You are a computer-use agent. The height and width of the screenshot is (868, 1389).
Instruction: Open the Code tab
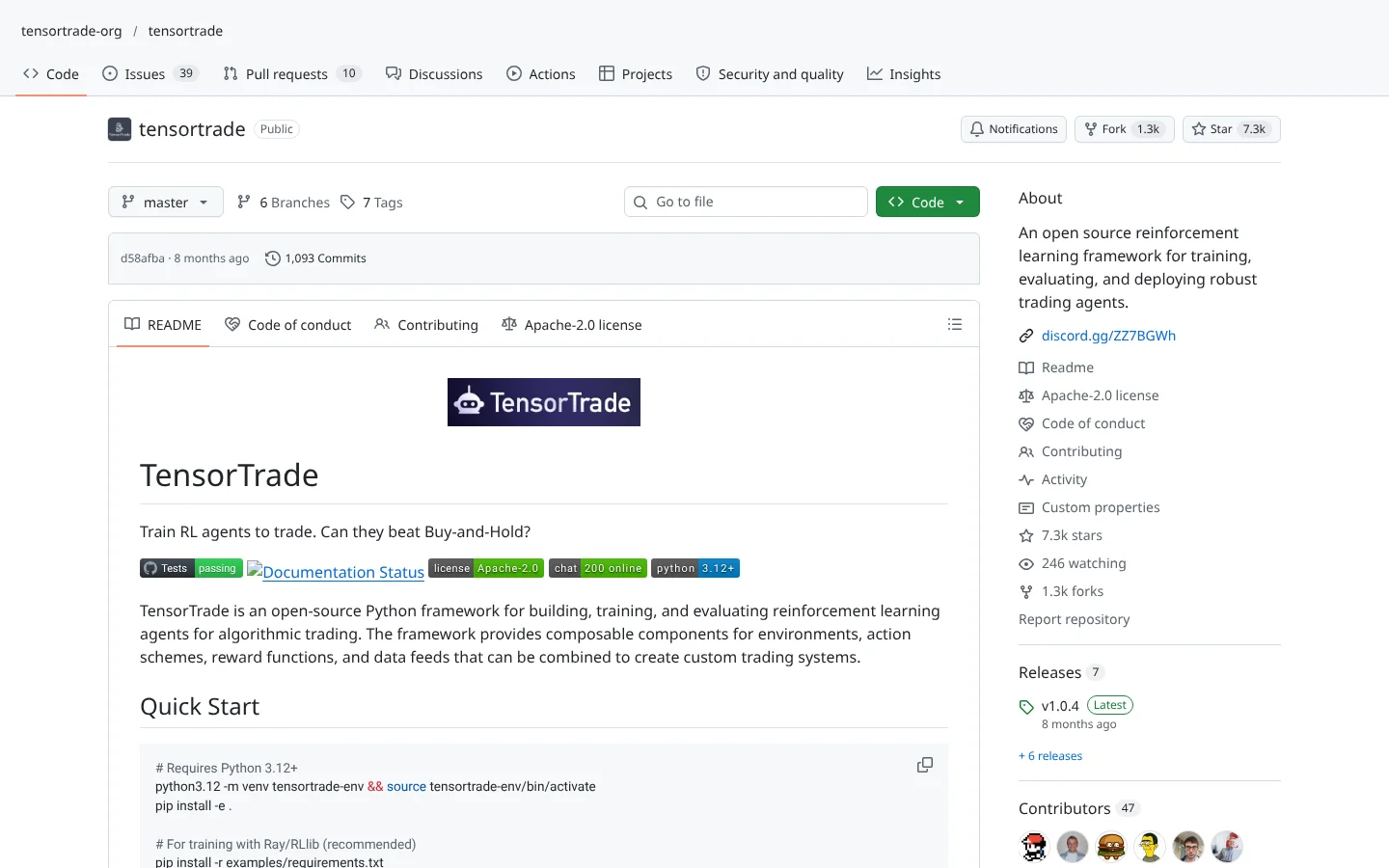coord(51,74)
